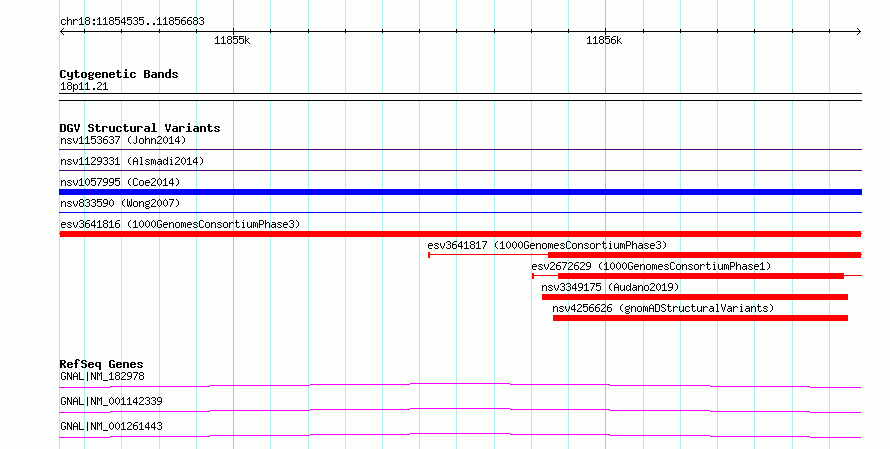Open nsv3349175 (Audano2019) label

(610, 287)
